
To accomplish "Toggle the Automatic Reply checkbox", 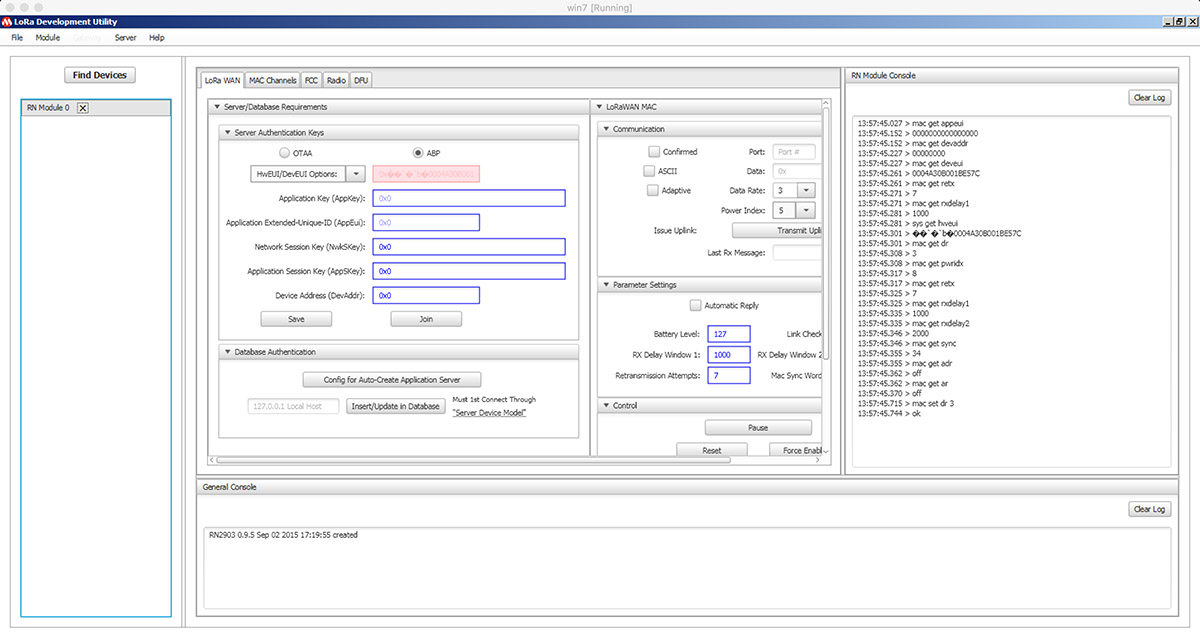I will coord(696,305).
